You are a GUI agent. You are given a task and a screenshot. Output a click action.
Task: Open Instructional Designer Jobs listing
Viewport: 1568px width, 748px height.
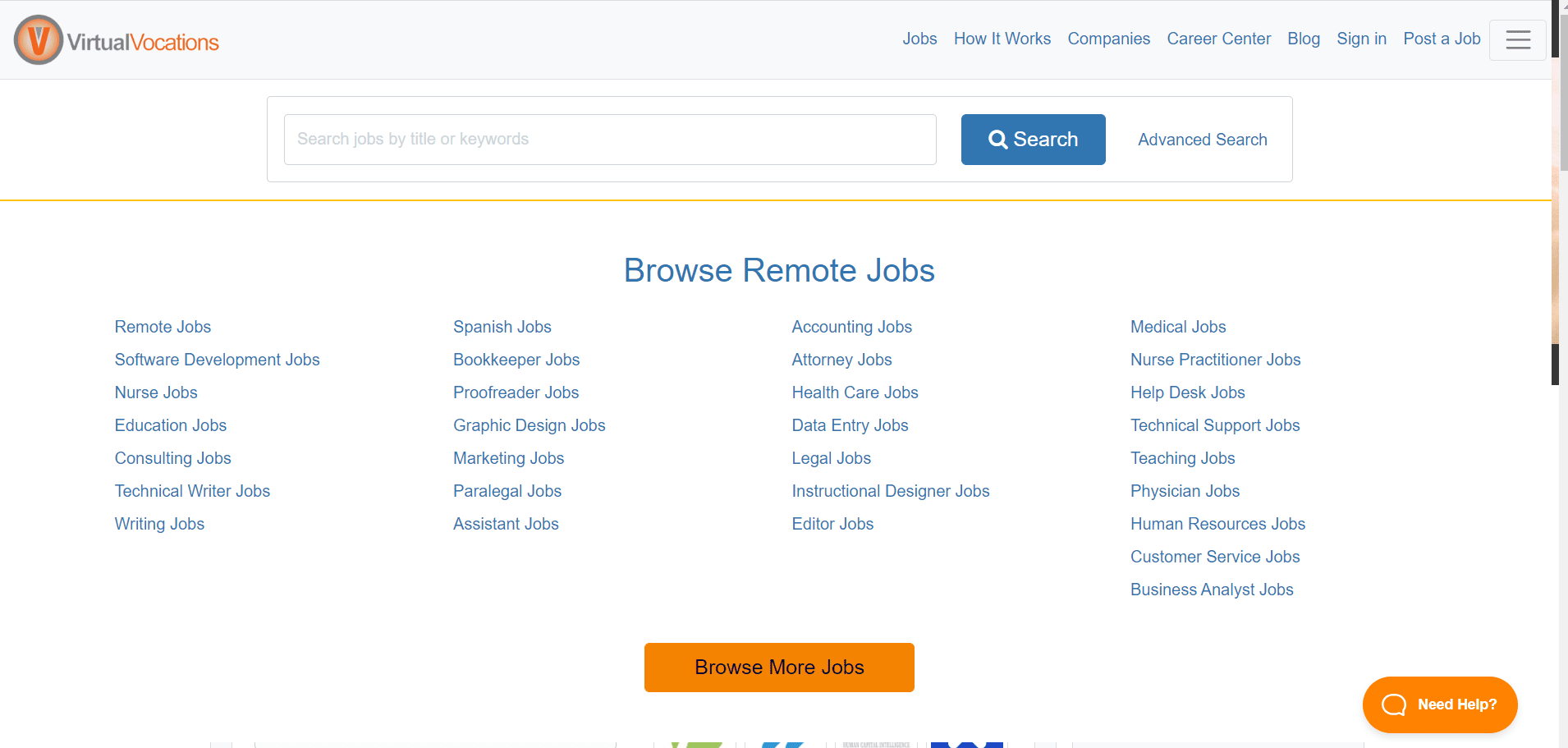[x=890, y=491]
